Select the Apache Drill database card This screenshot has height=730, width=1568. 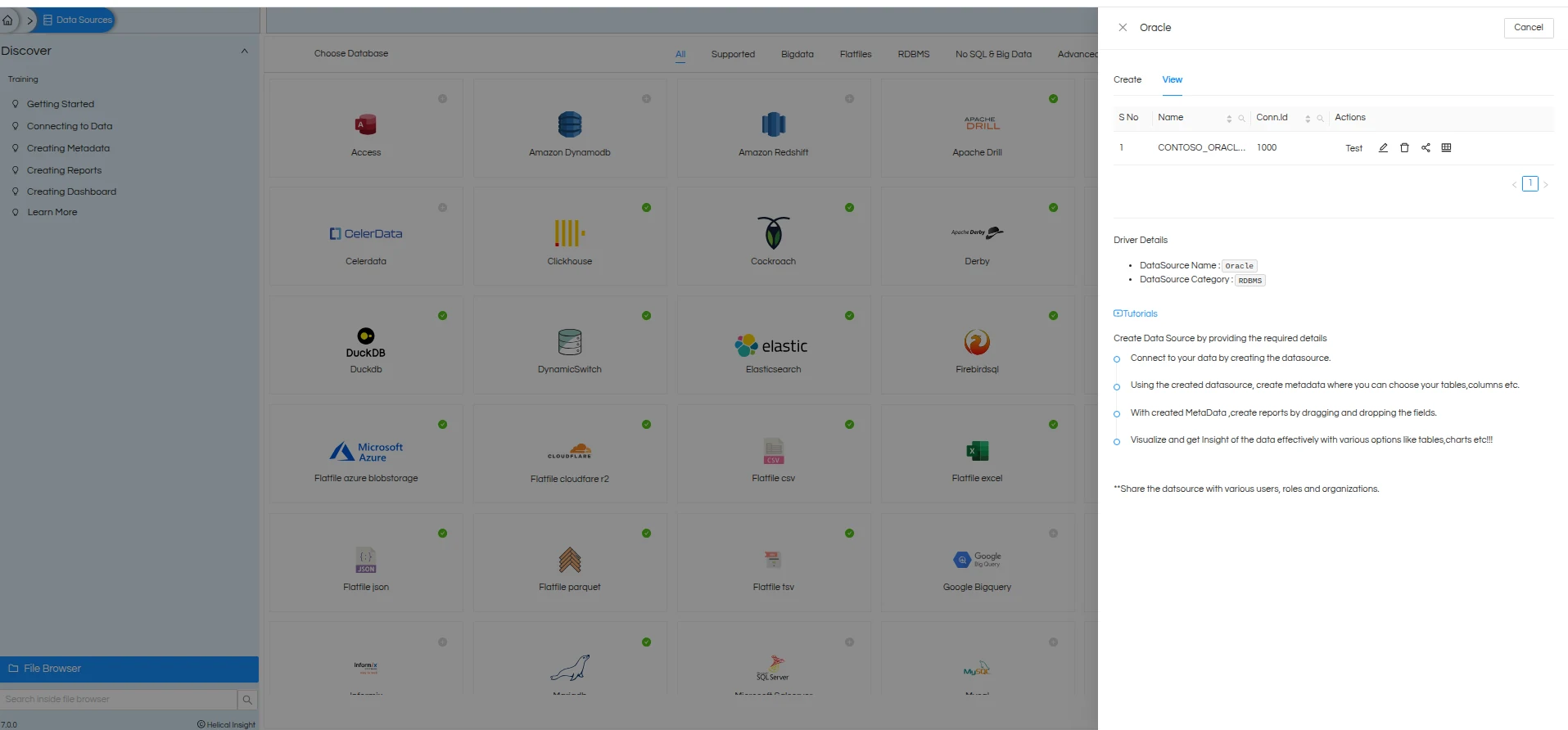pos(978,128)
